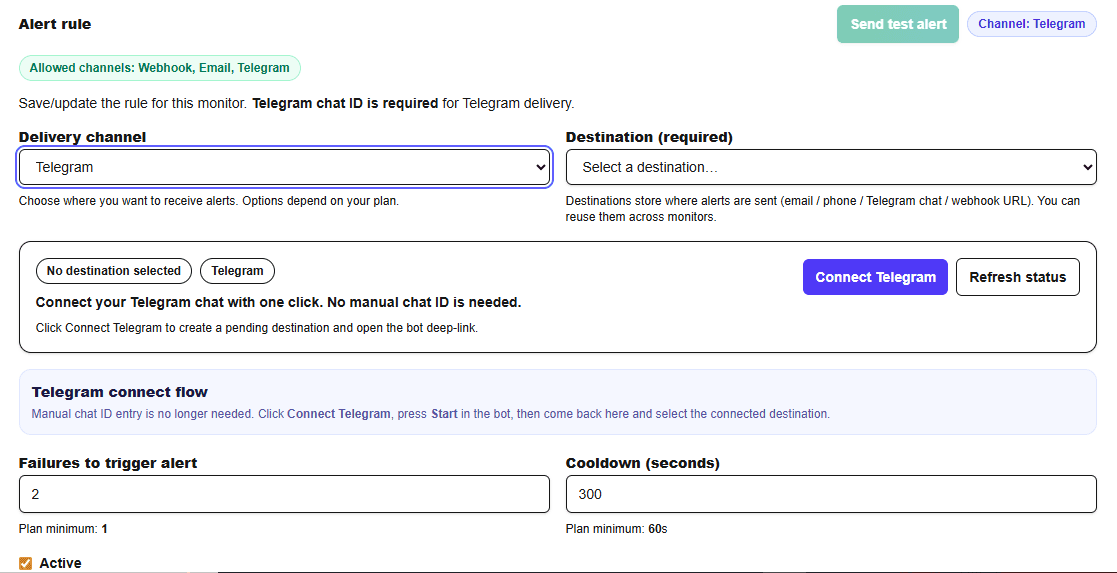Click the Cooldown seconds input field
The width and height of the screenshot is (1117, 573).
(831, 494)
